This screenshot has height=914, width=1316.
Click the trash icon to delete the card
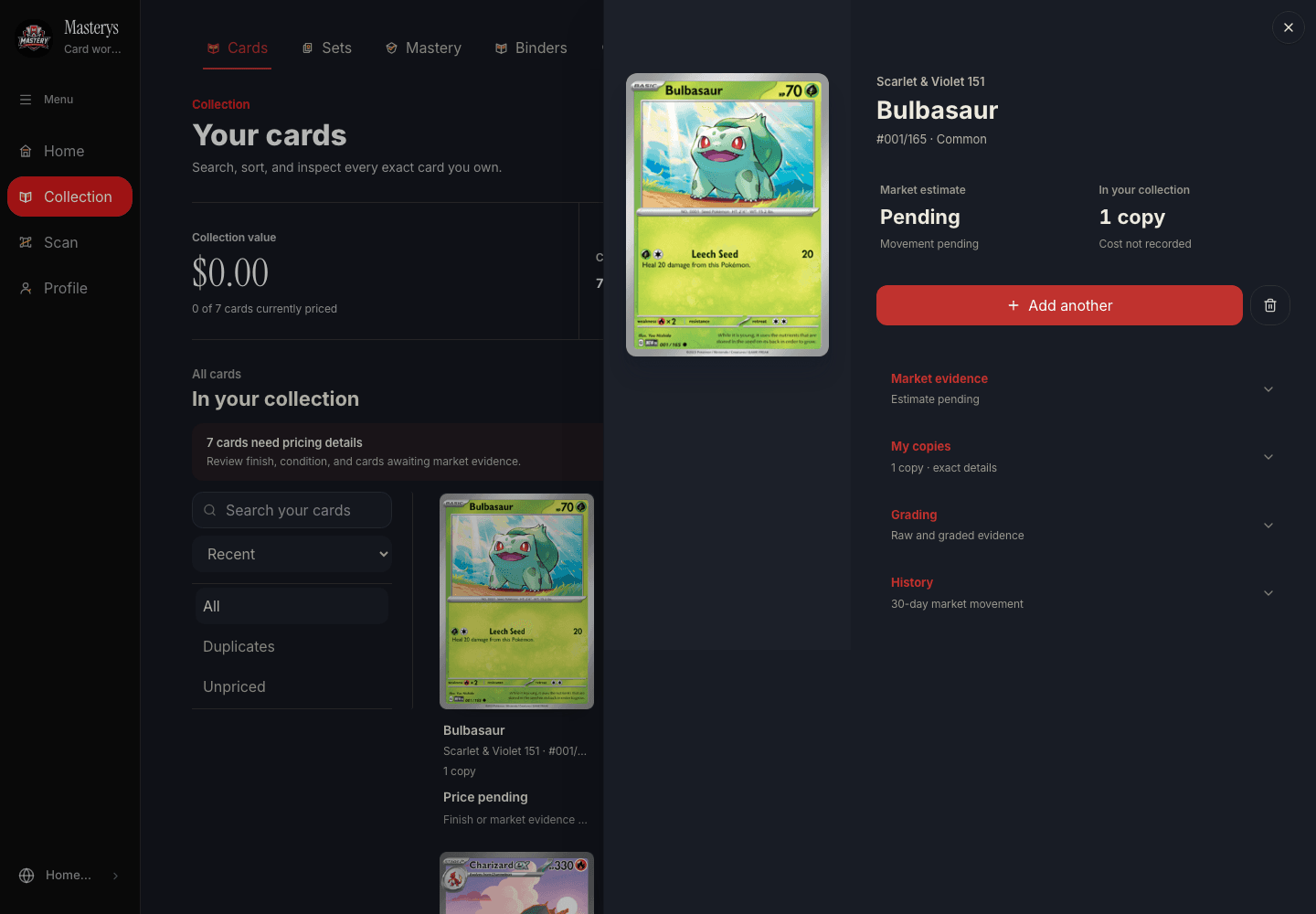coord(1269,305)
